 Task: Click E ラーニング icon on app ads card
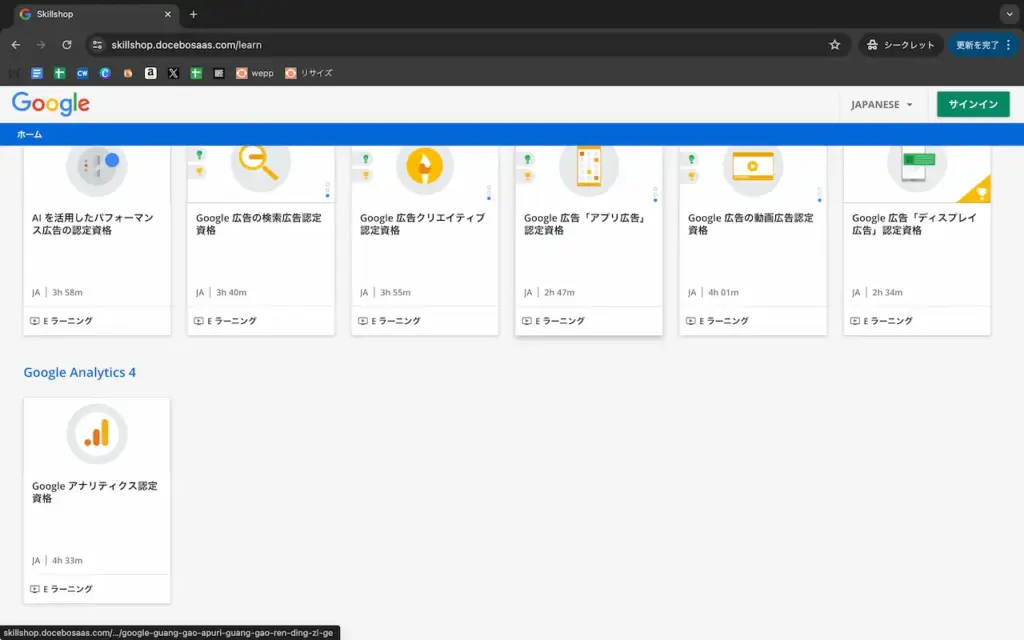coord(526,321)
